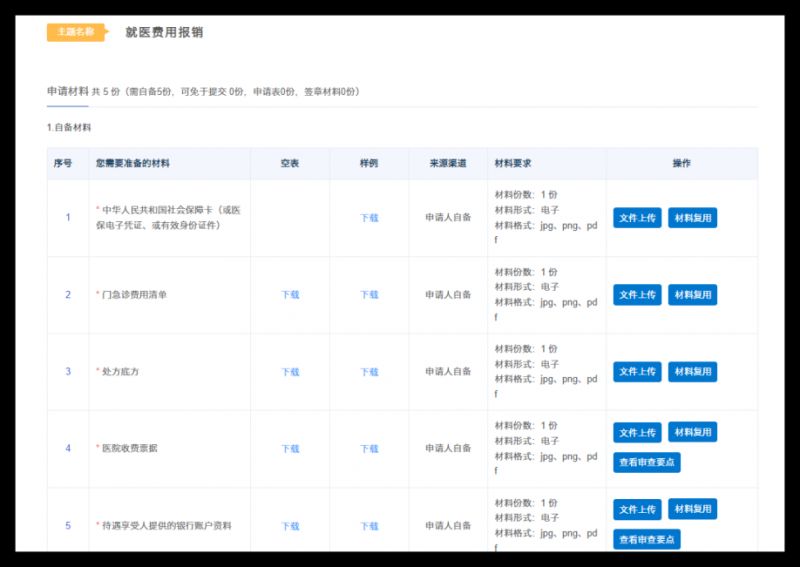
Task: Reuse material for 门急诊费用清单
Action: (x=692, y=295)
